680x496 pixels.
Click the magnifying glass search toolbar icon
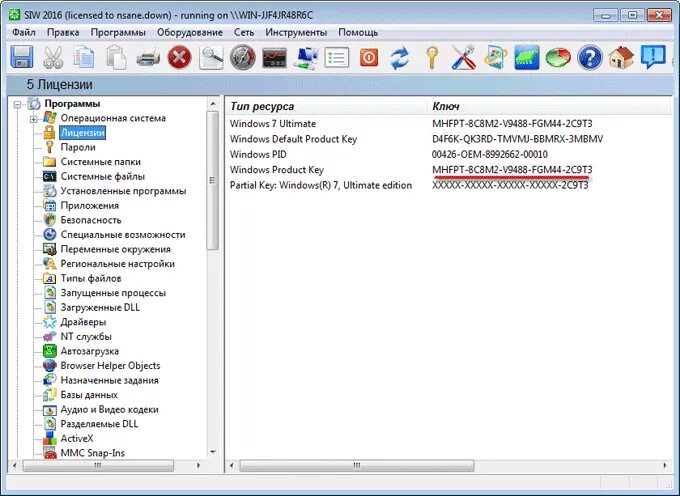[211, 57]
